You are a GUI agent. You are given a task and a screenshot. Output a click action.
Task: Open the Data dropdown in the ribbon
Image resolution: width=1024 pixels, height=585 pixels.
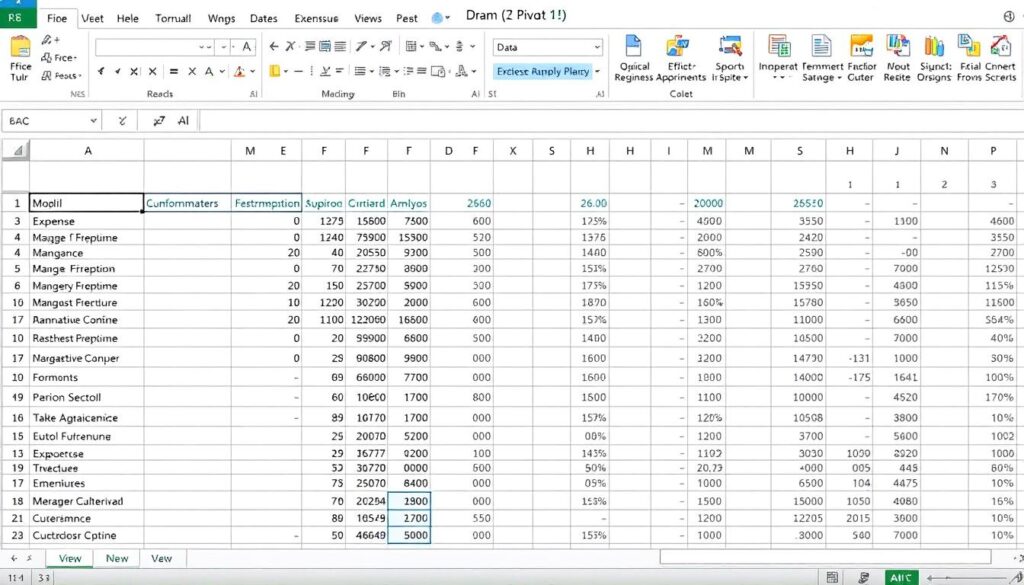(546, 48)
